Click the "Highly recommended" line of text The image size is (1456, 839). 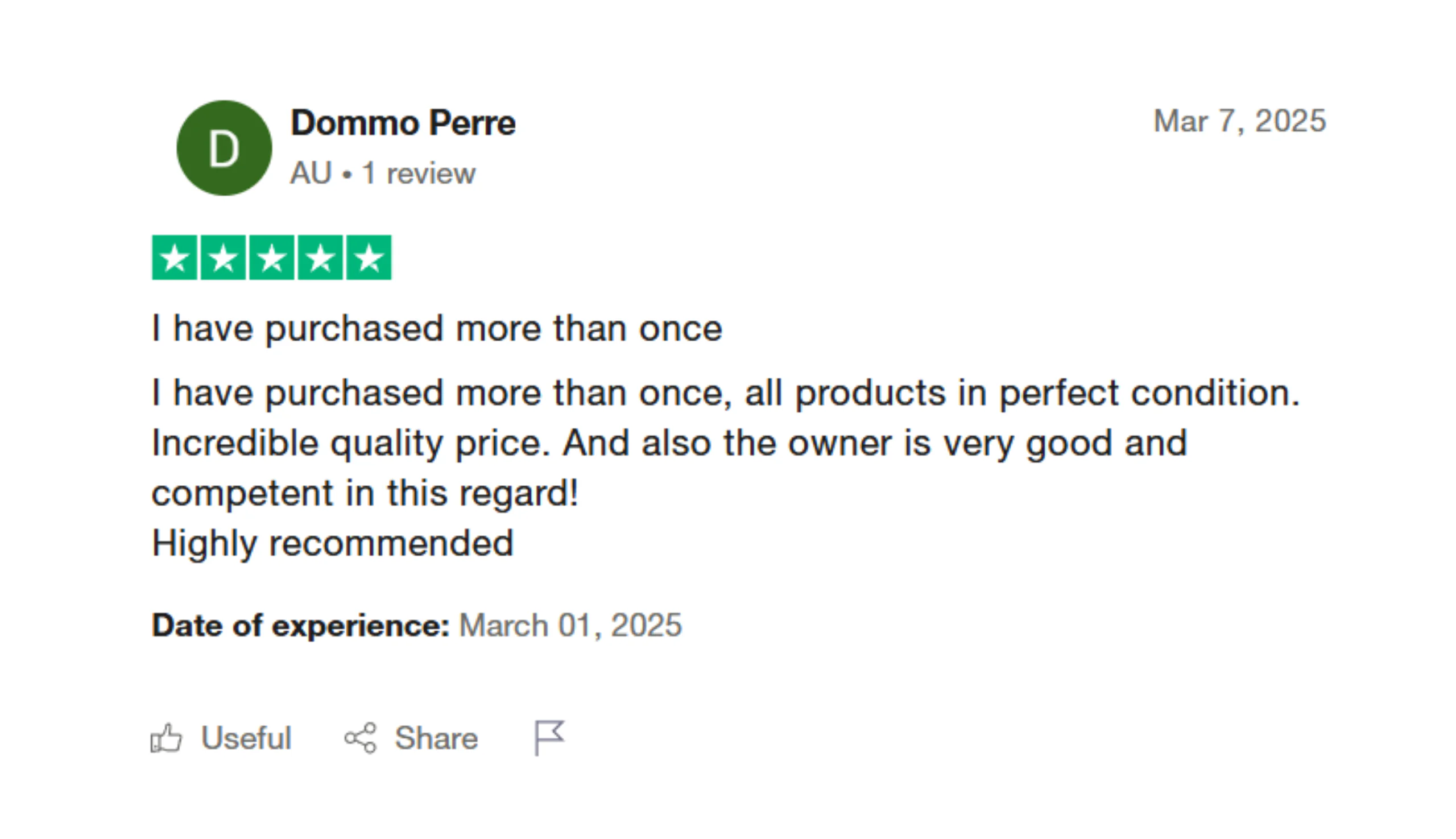(333, 543)
